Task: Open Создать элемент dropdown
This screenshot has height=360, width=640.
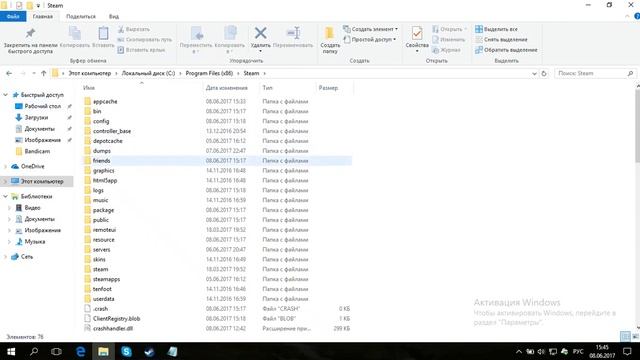Action: click(371, 29)
